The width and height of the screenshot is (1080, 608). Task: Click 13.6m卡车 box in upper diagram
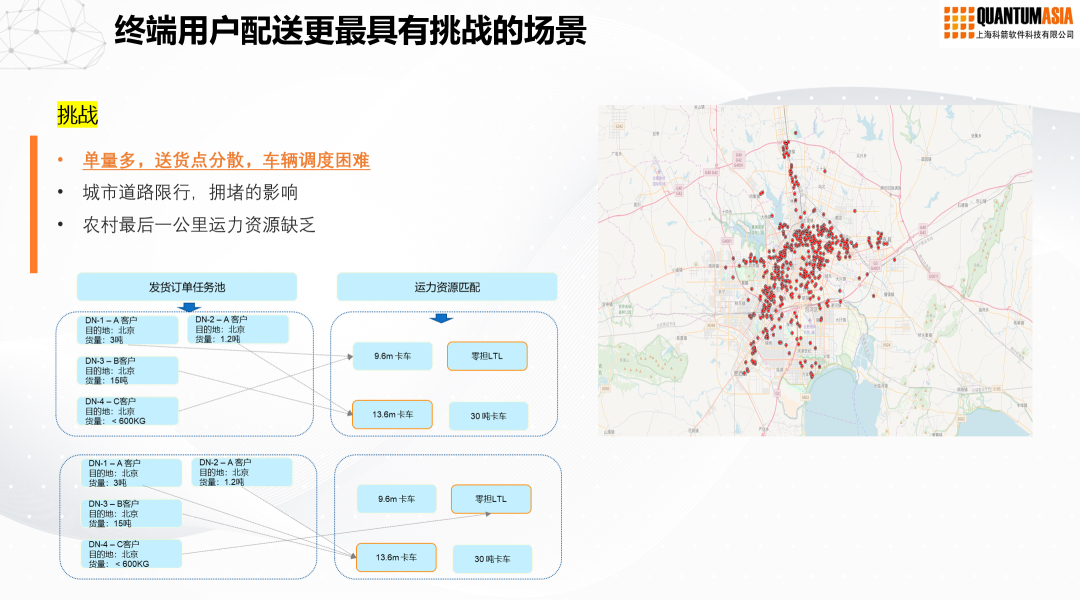tap(393, 415)
